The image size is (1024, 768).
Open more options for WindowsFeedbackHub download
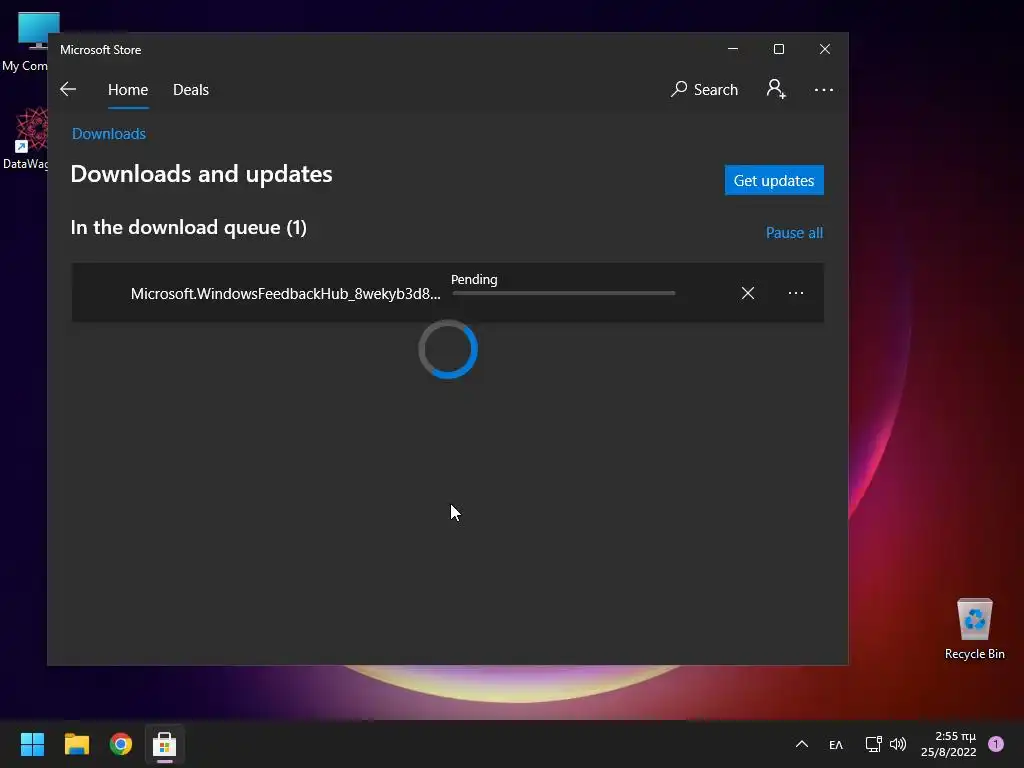pyautogui.click(x=795, y=293)
